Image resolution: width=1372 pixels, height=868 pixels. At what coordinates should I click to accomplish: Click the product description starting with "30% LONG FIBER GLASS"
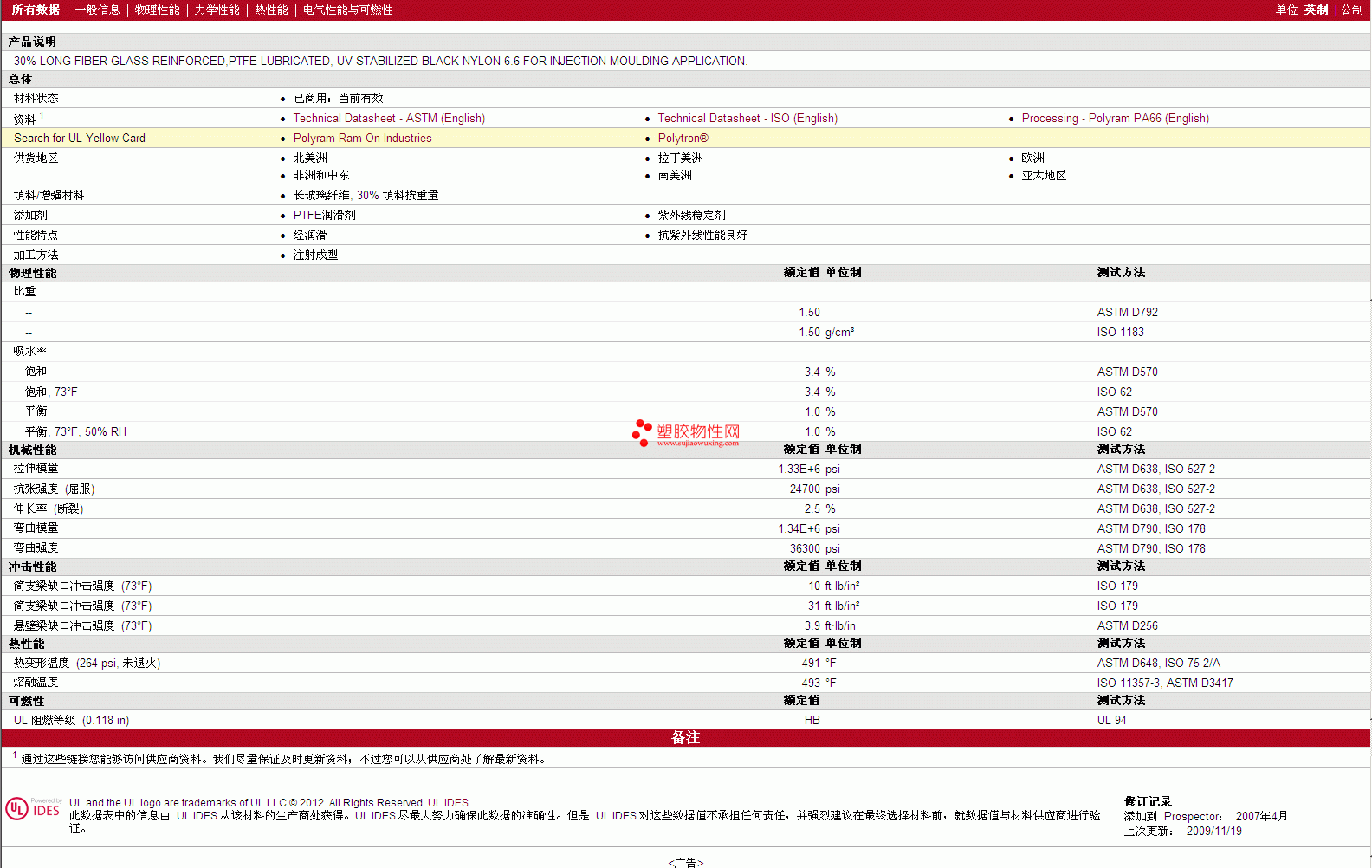[x=380, y=62]
